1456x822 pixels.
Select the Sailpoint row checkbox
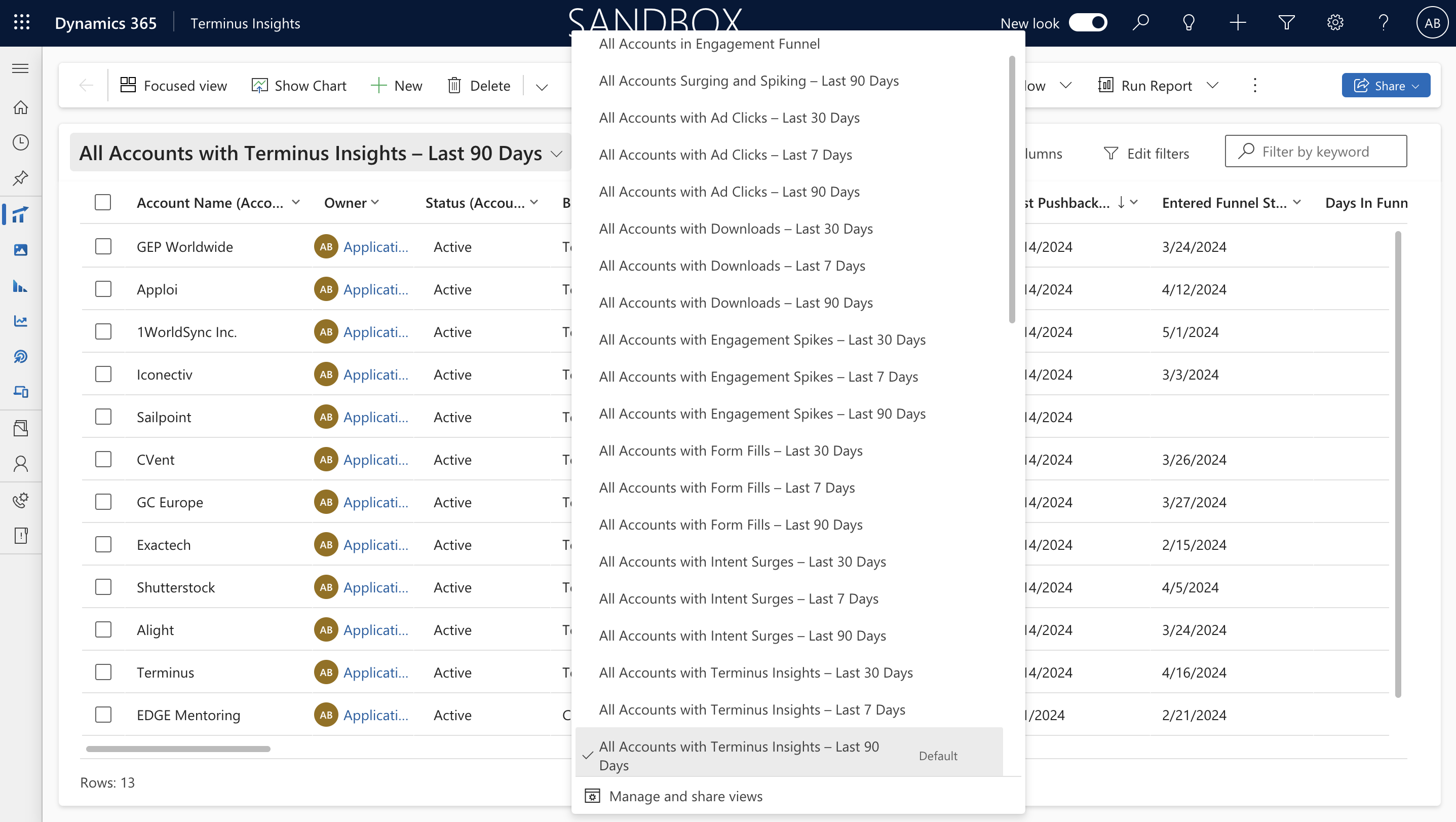[103, 417]
